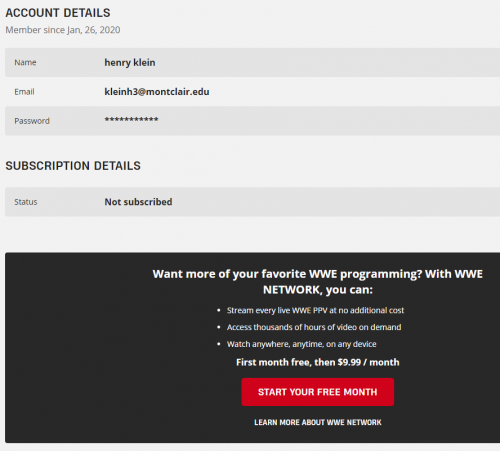This screenshot has height=451, width=500.
Task: Open Learn More About WWE Network link
Action: tap(318, 422)
